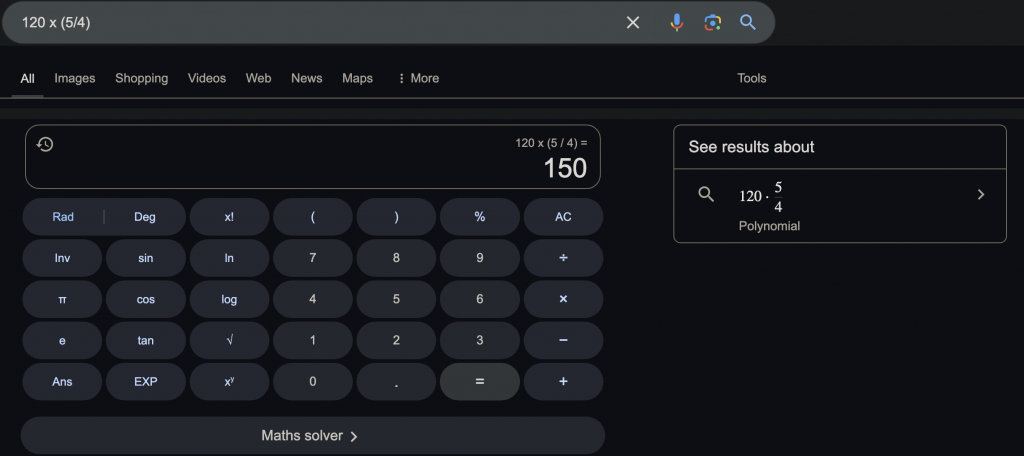
Task: Switch to the Images tab
Action: coord(75,78)
